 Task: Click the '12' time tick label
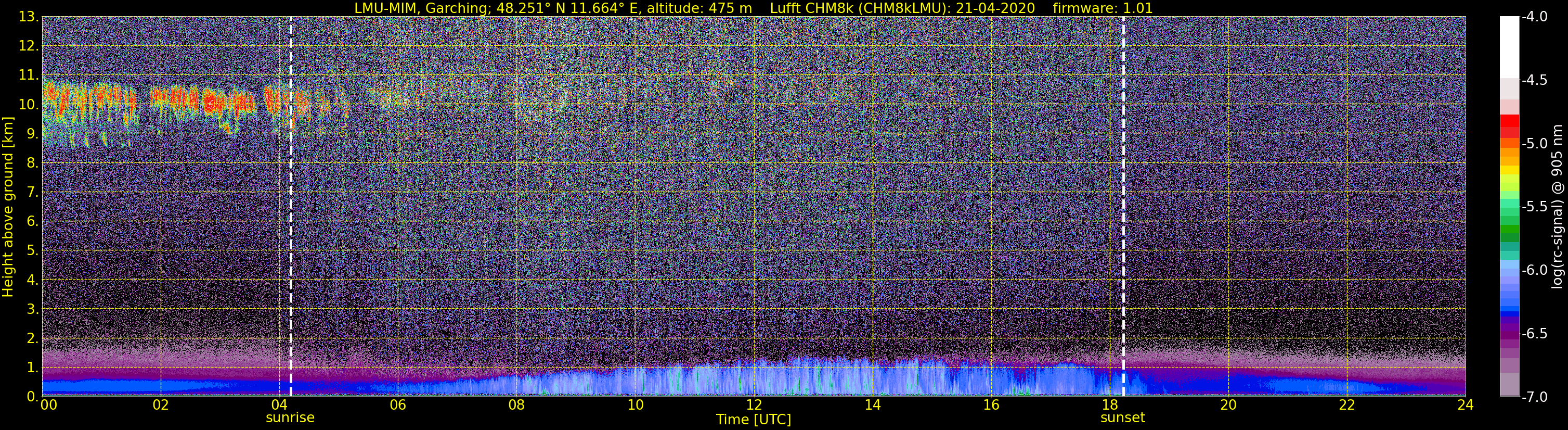click(x=754, y=406)
